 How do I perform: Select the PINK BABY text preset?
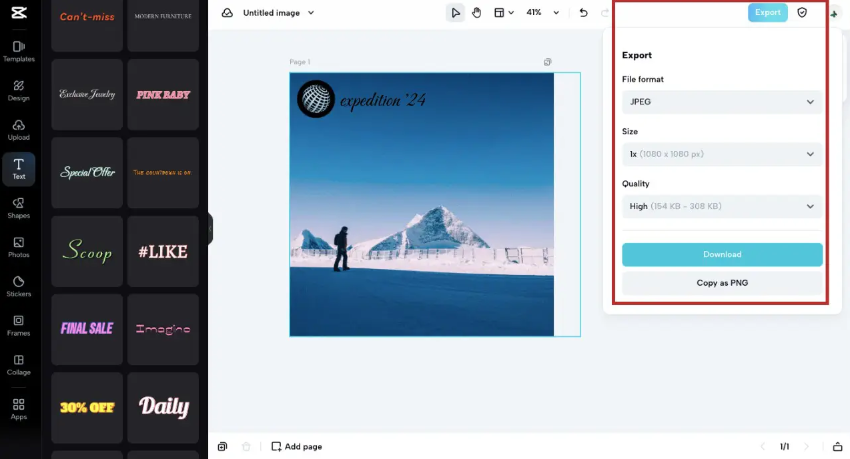[x=163, y=94]
